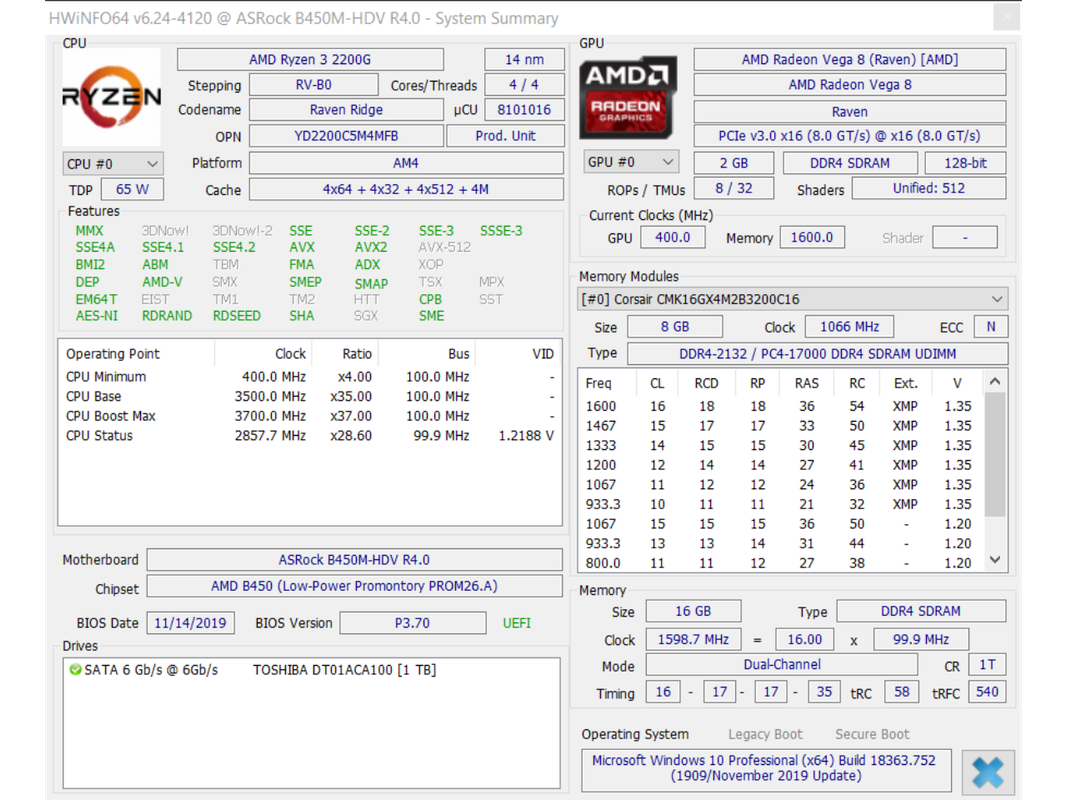Click the 2 GB GPU memory field
This screenshot has width=1067, height=800.
tap(734, 163)
